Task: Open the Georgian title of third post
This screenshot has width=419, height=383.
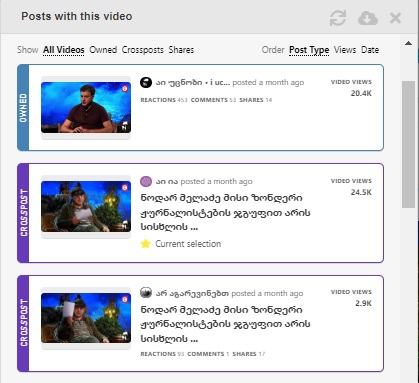Action: [x=225, y=324]
